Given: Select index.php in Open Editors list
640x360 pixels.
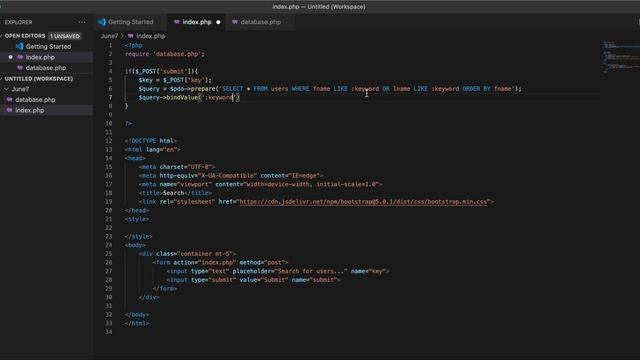Looking at the screenshot, I should click(40, 57).
